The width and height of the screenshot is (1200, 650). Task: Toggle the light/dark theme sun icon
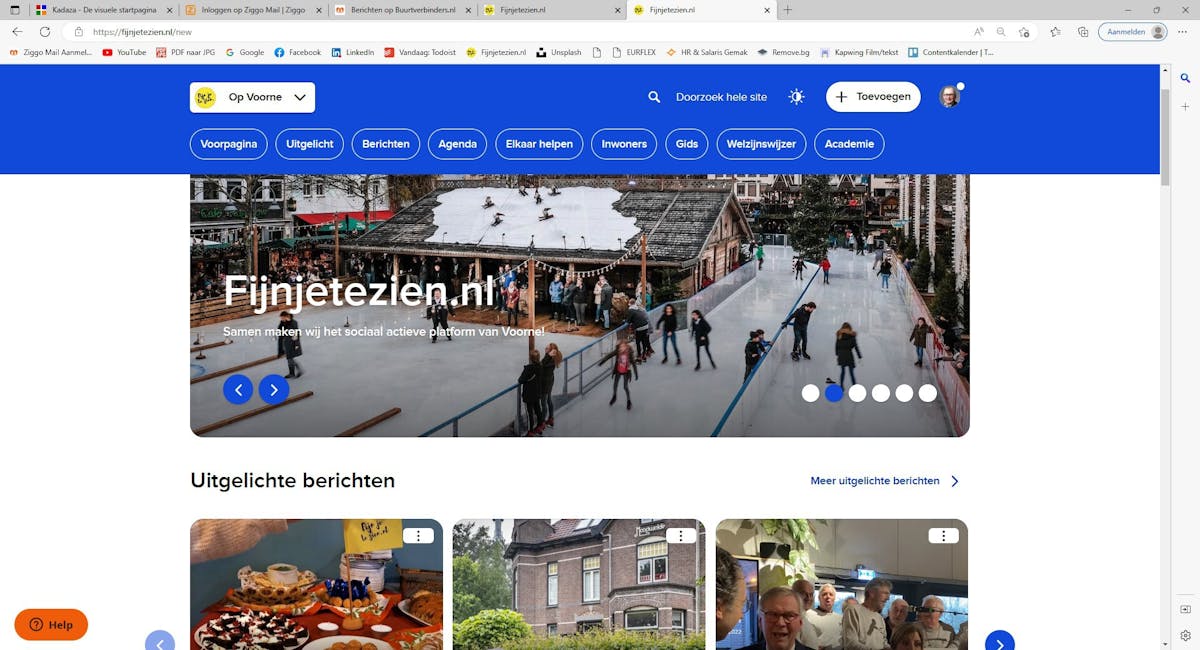coord(796,97)
